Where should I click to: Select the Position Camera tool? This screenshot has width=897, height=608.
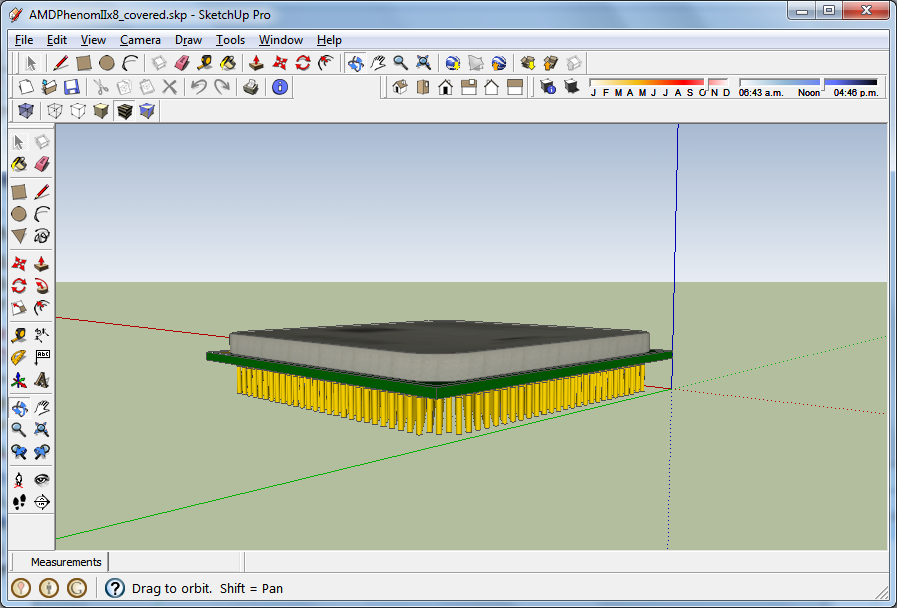(19, 479)
